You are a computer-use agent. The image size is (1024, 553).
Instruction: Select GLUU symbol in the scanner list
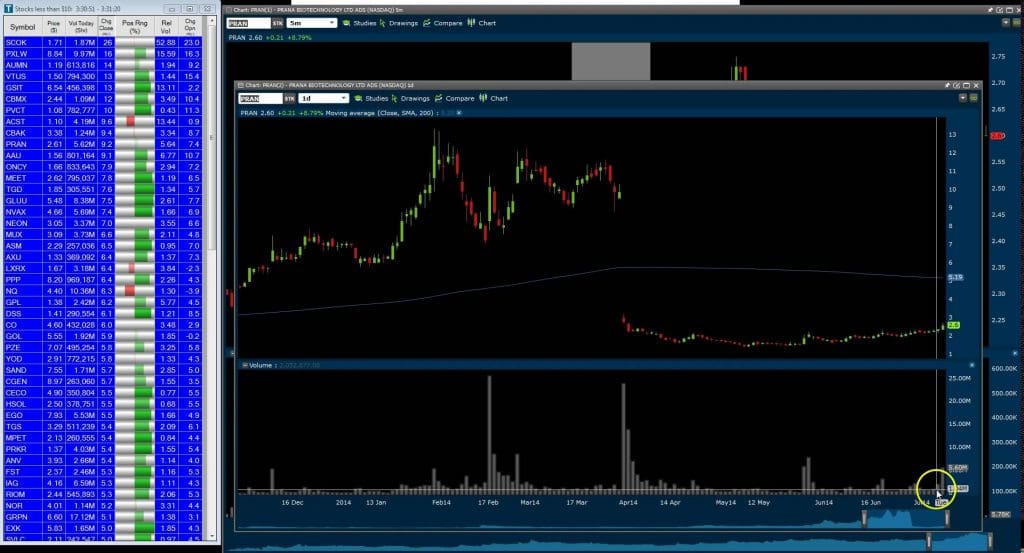click(16, 200)
